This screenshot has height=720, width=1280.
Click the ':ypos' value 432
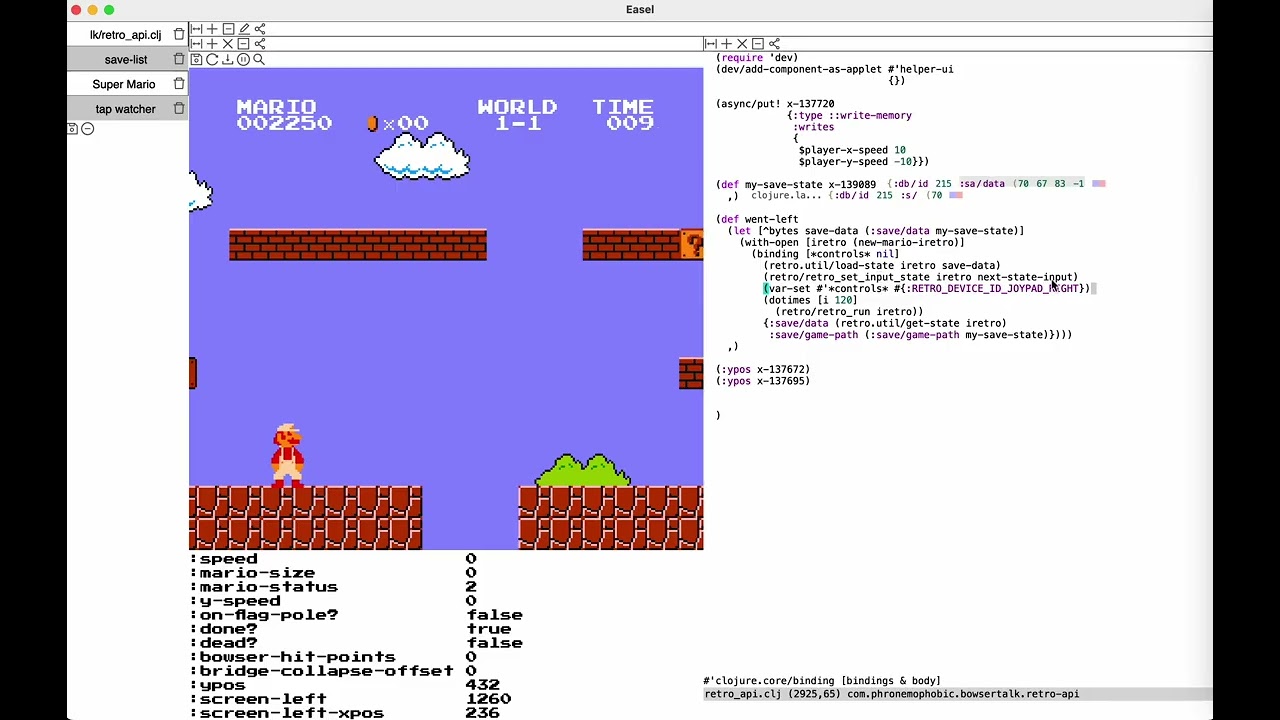point(482,685)
